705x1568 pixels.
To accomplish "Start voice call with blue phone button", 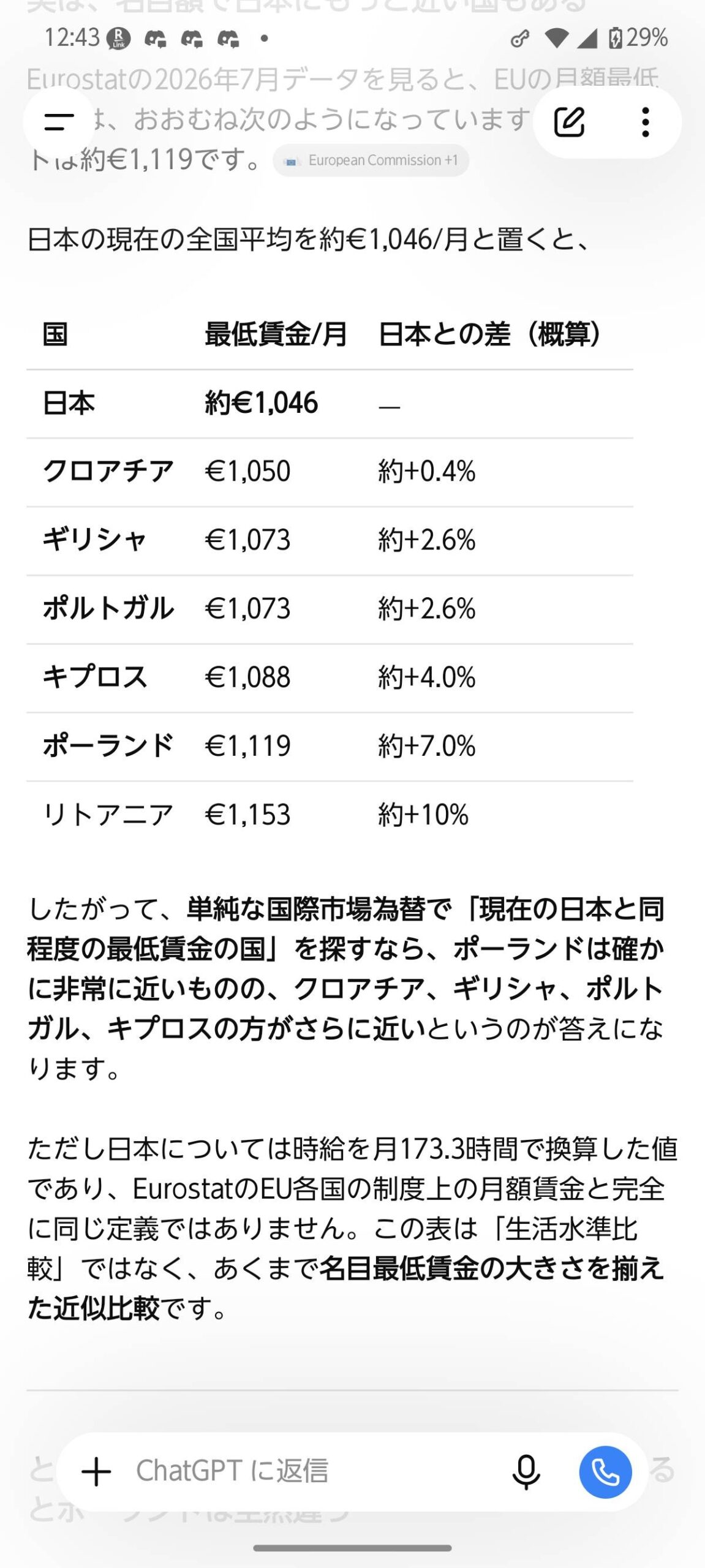I will coord(605,1472).
